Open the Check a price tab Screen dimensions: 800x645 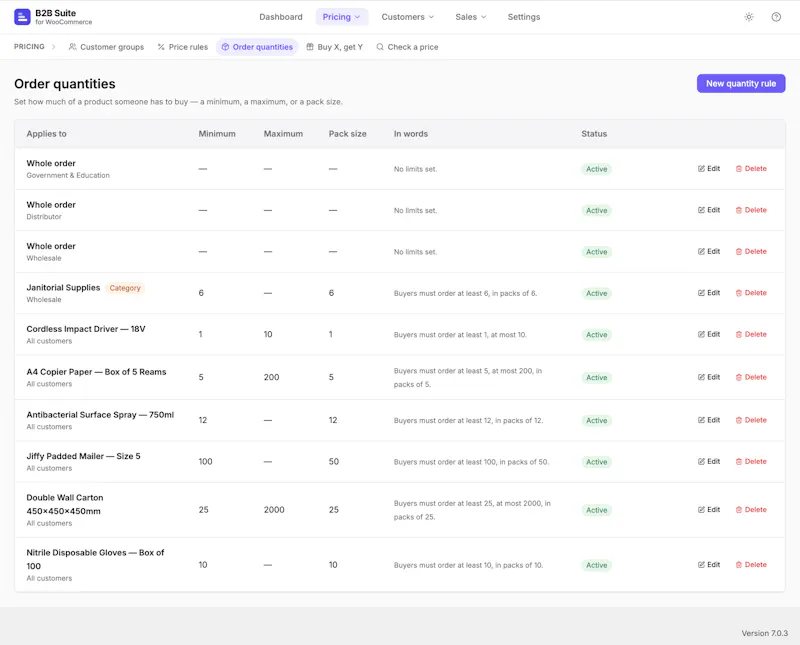407,47
